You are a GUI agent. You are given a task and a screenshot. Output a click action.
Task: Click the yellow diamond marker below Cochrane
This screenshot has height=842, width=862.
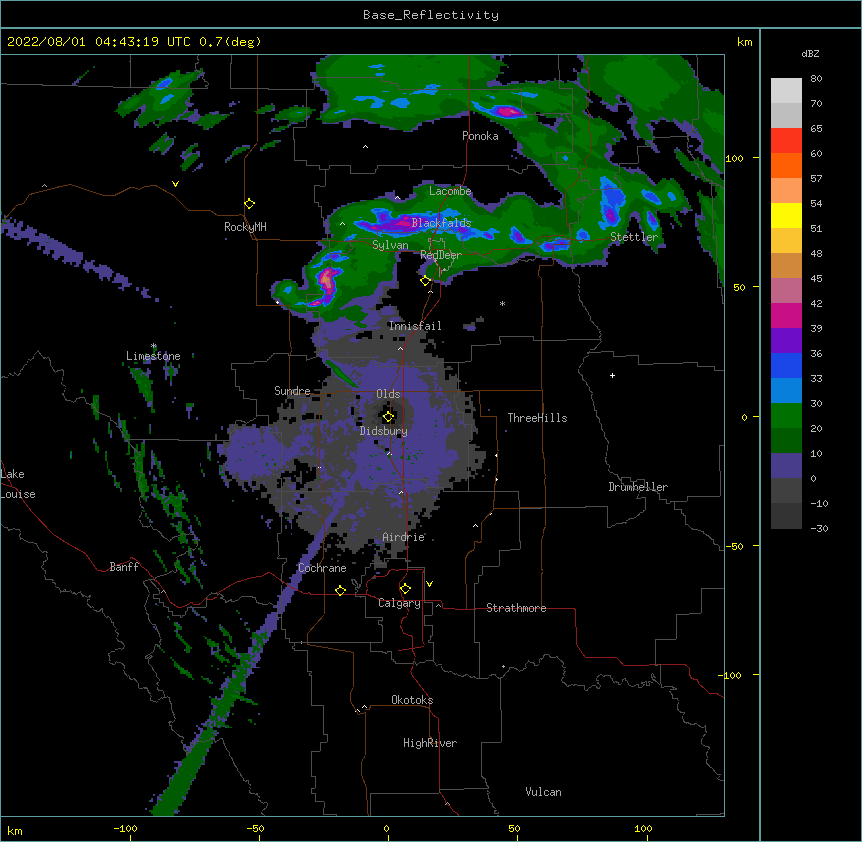click(340, 590)
